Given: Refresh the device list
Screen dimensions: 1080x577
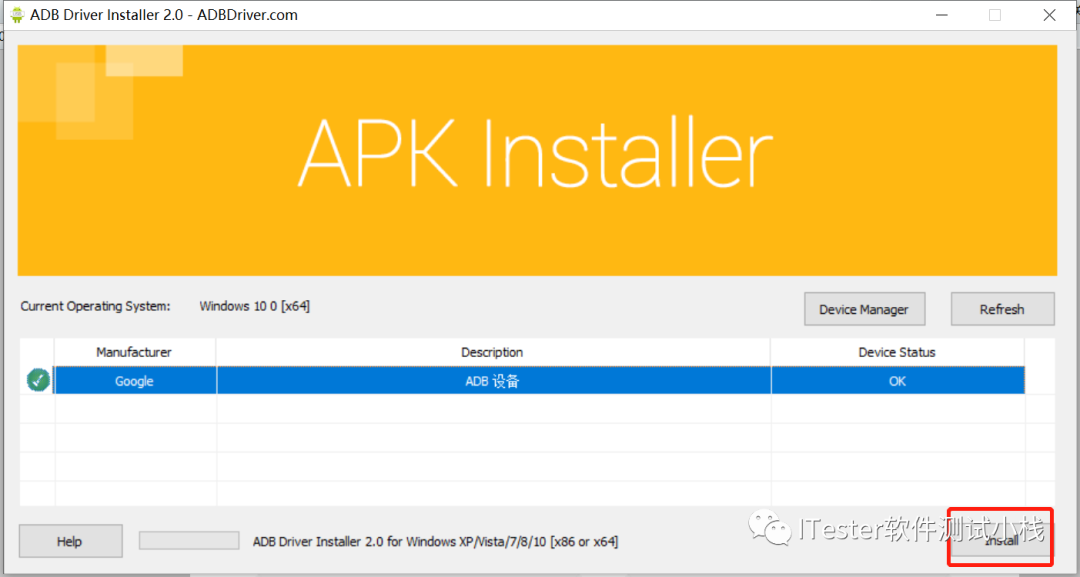Looking at the screenshot, I should point(1002,309).
